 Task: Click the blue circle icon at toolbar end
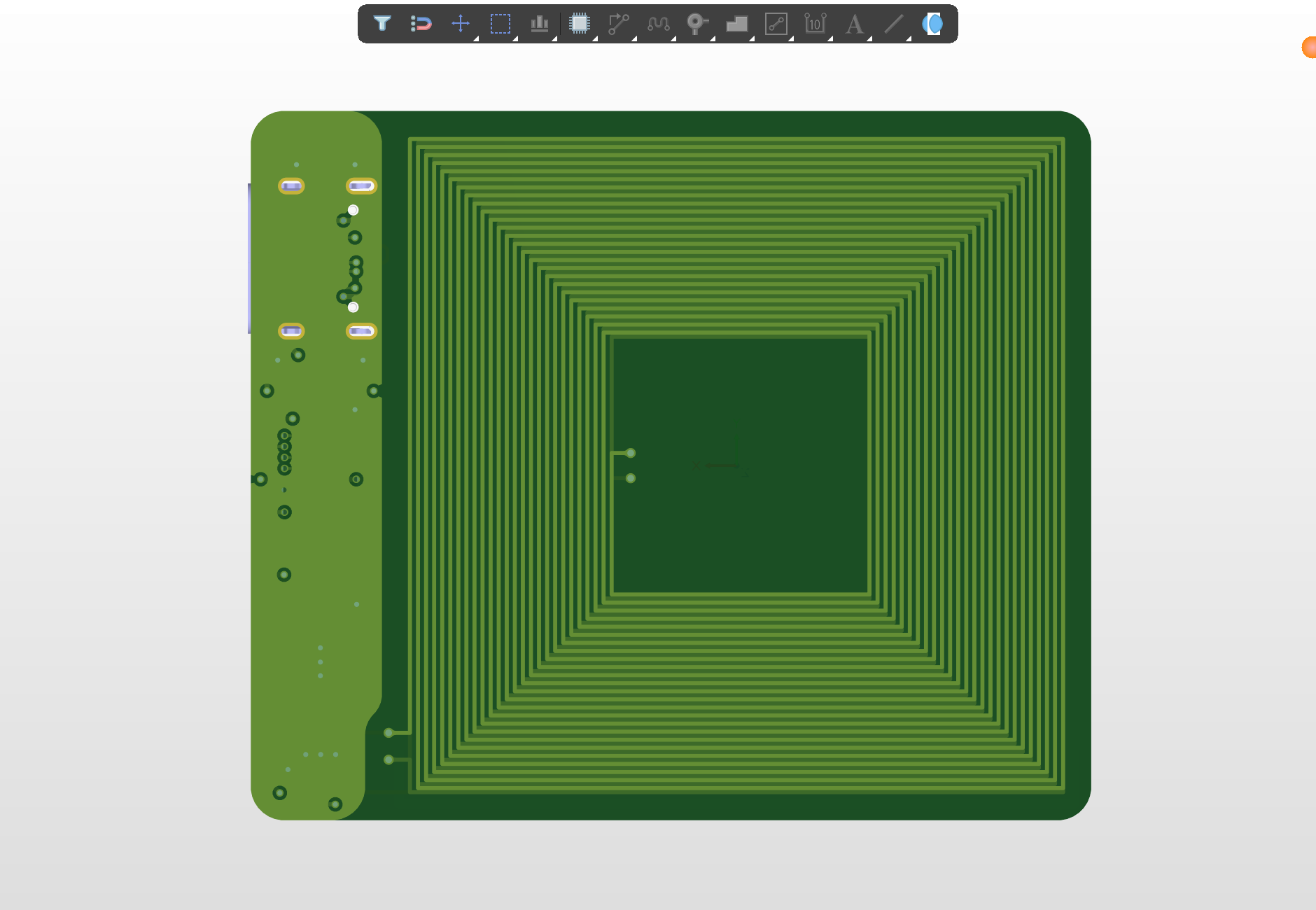click(932, 24)
